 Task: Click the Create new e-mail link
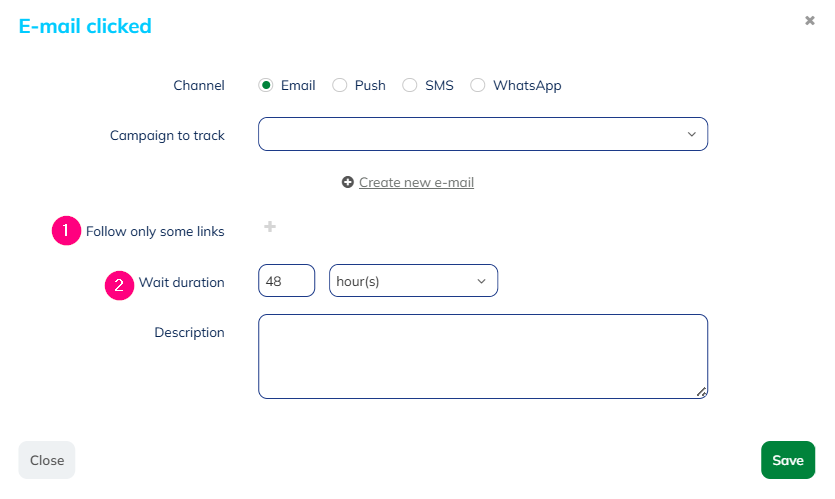pos(416,182)
